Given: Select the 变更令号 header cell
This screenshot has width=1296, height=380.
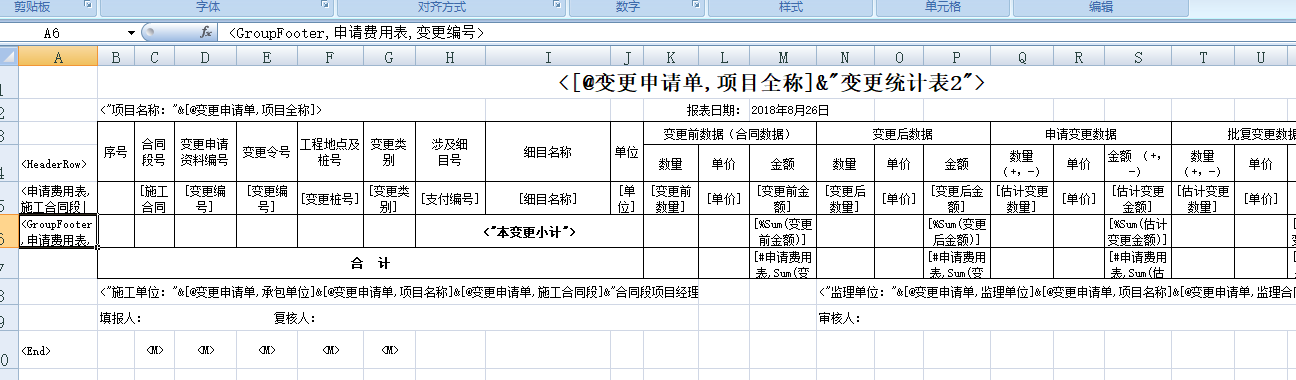Looking at the screenshot, I should [266, 152].
